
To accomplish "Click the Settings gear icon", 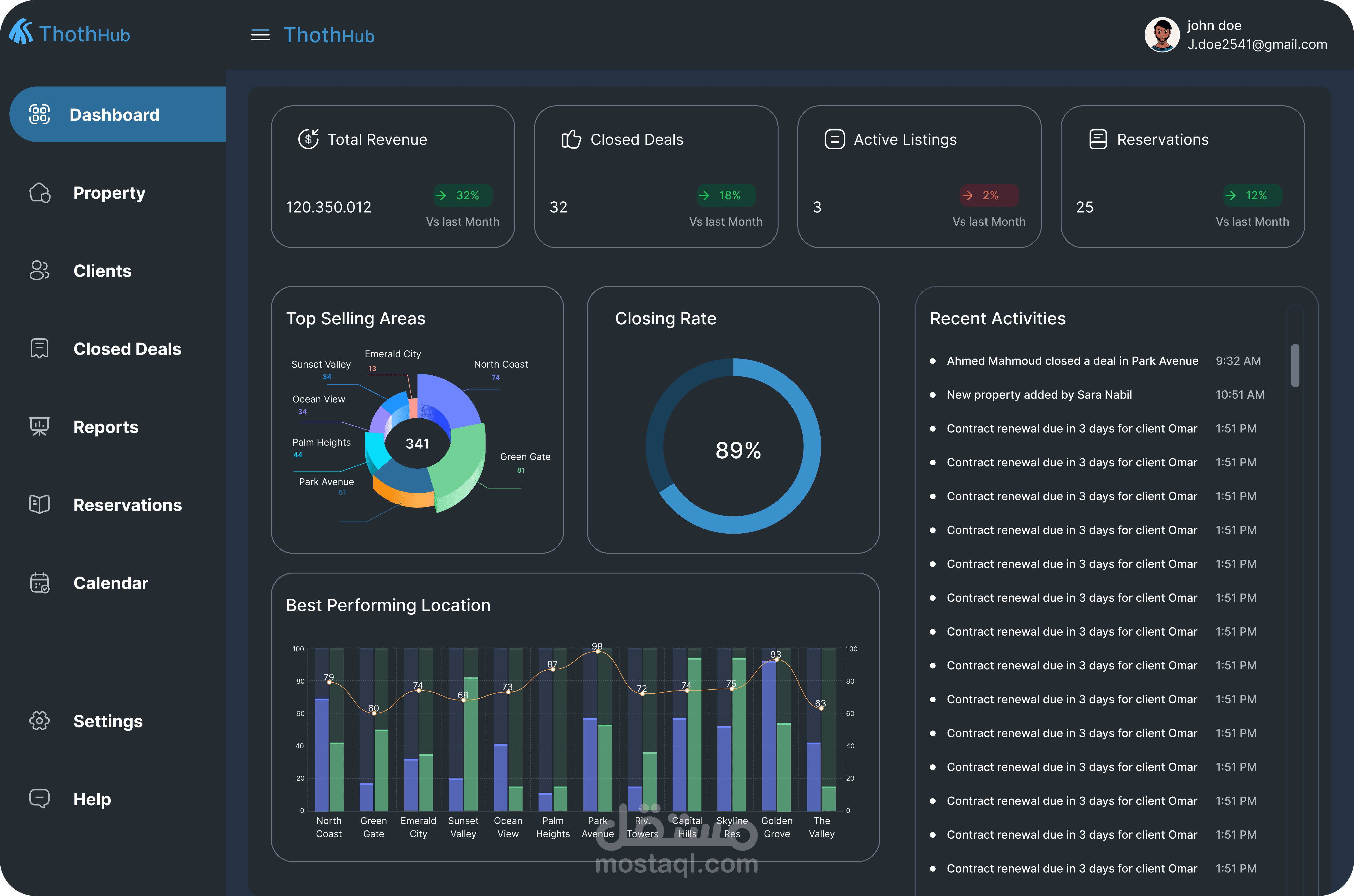I will tap(39, 721).
